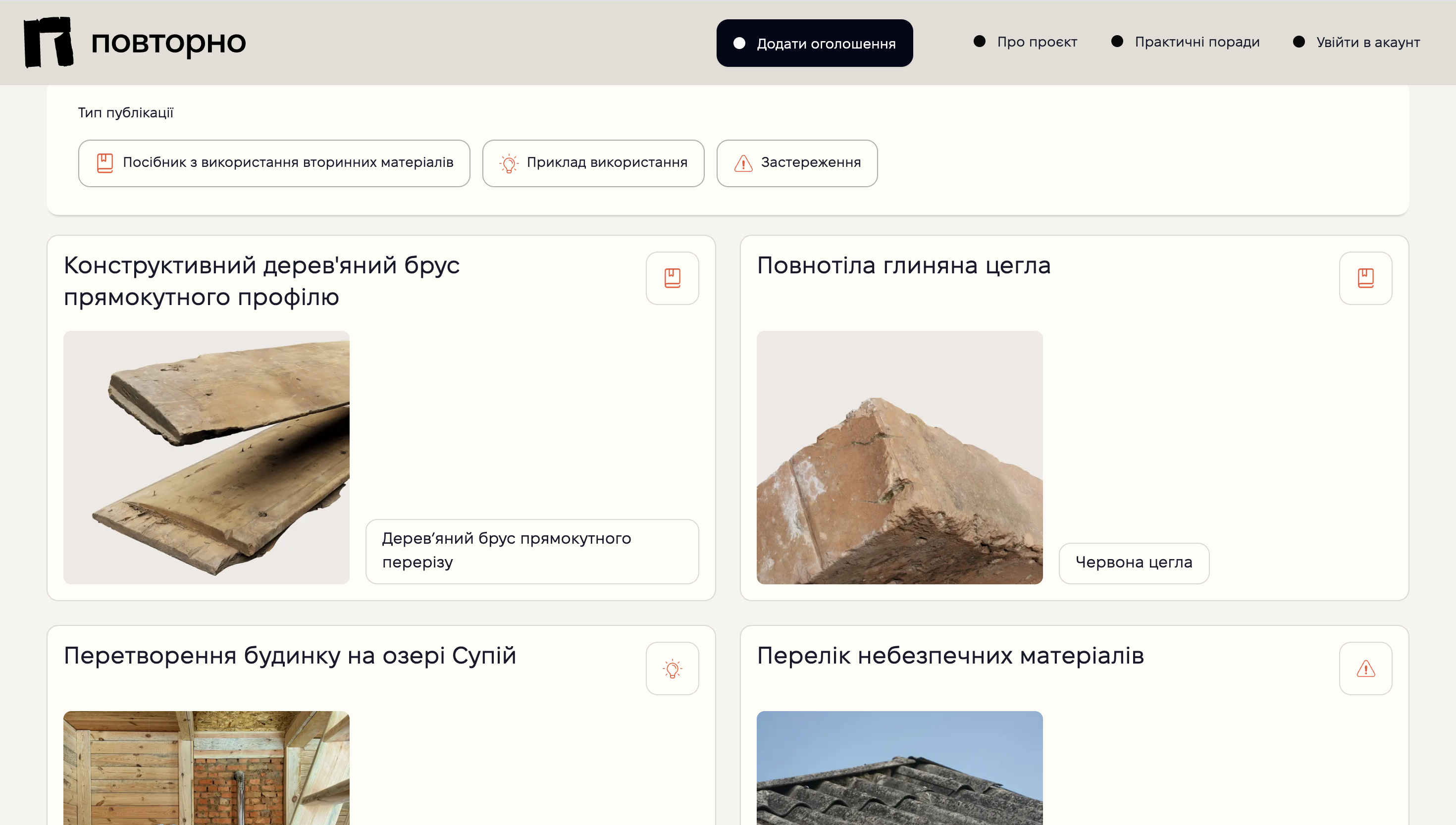Click lightbulb icon on озері Супій card
Image resolution: width=1456 pixels, height=825 pixels.
pyautogui.click(x=672, y=669)
